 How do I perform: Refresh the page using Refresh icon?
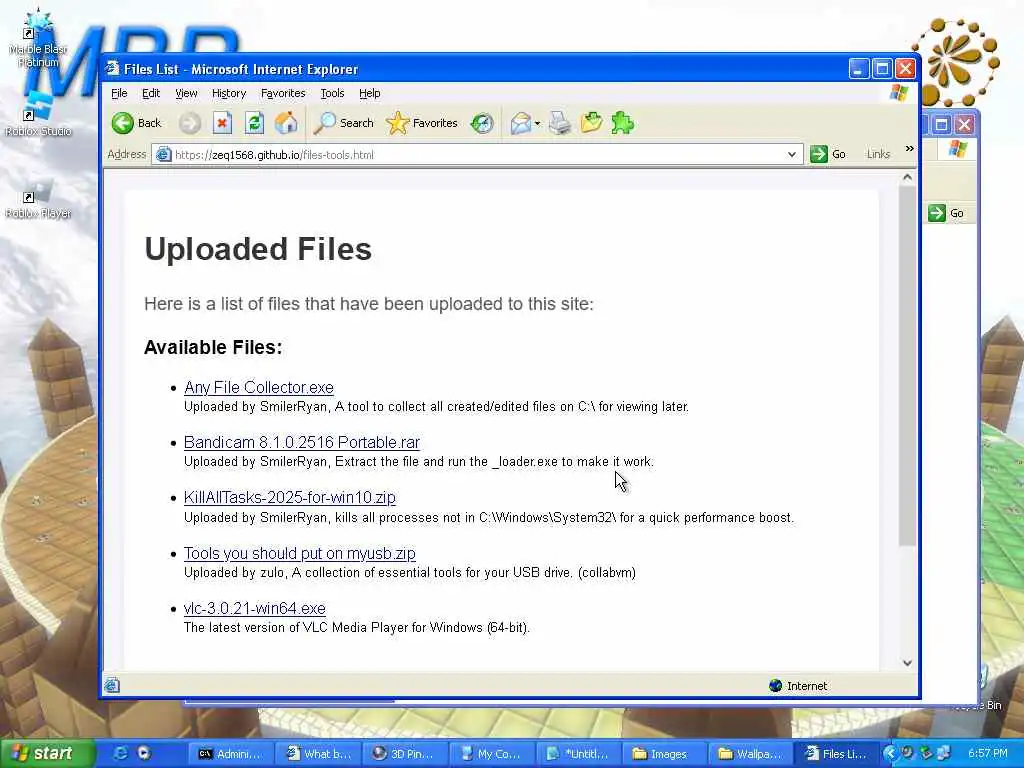254,123
